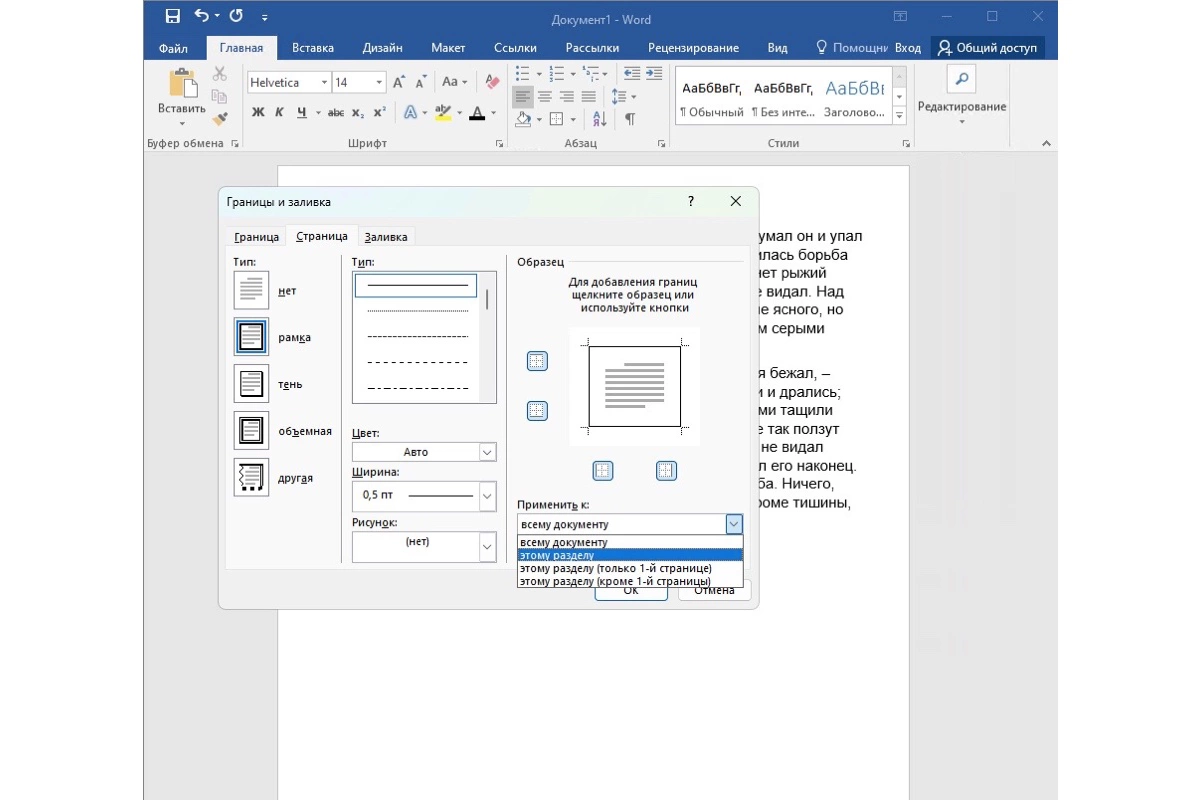The width and height of the screenshot is (1200, 800).
Task: Sort text with the А-Я sort icon
Action: (600, 119)
